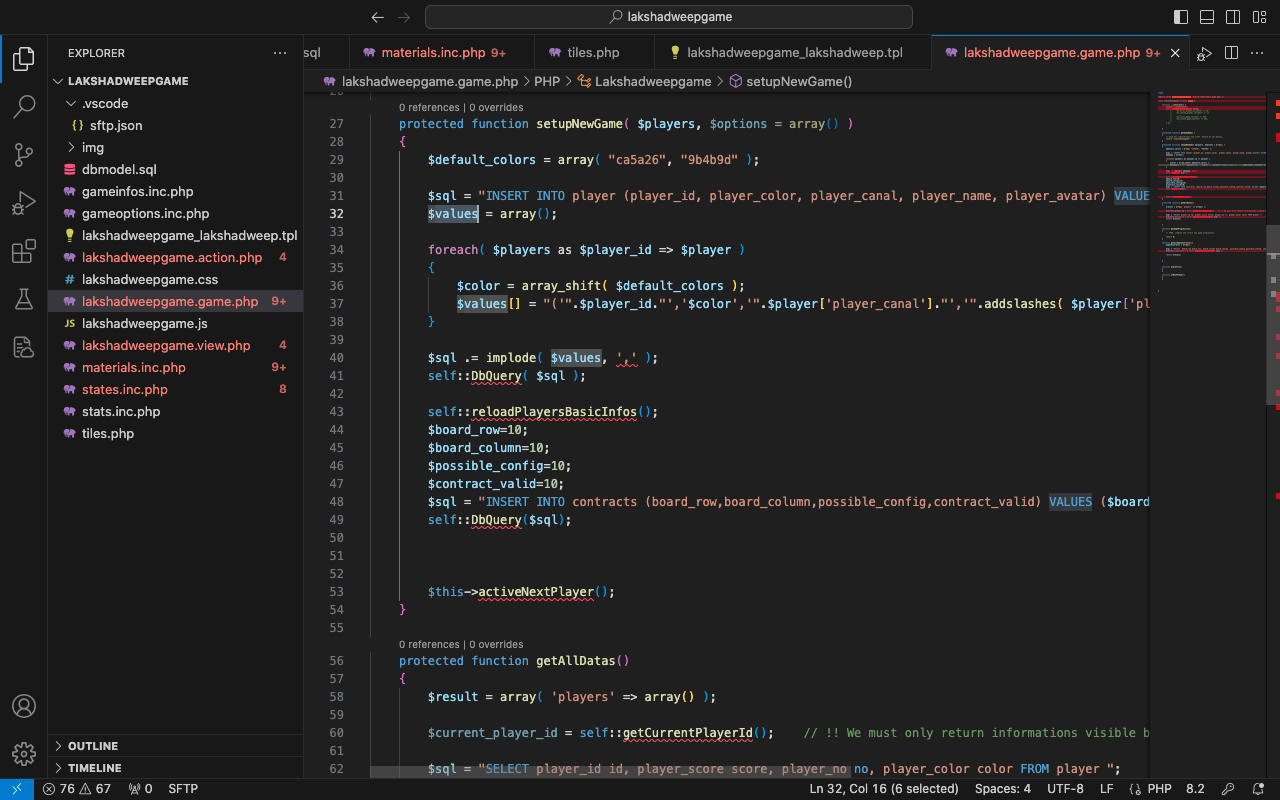This screenshot has width=1280, height=800.
Task: Open gameoptions.inc.php file
Action: pos(175,213)
